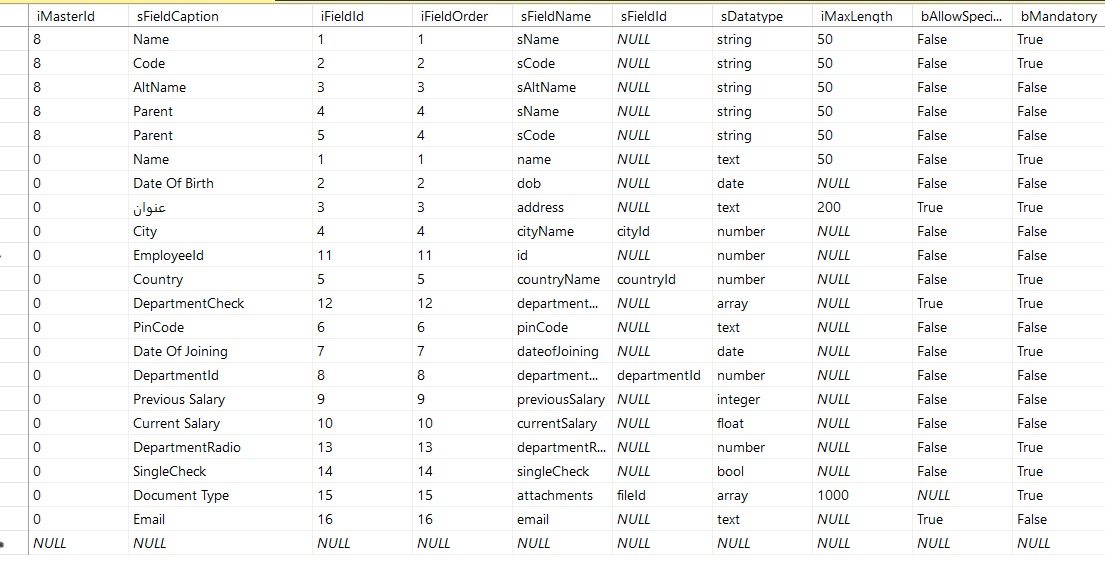The width and height of the screenshot is (1105, 569).
Task: Click the 1000 max length cell
Action: (x=832, y=495)
